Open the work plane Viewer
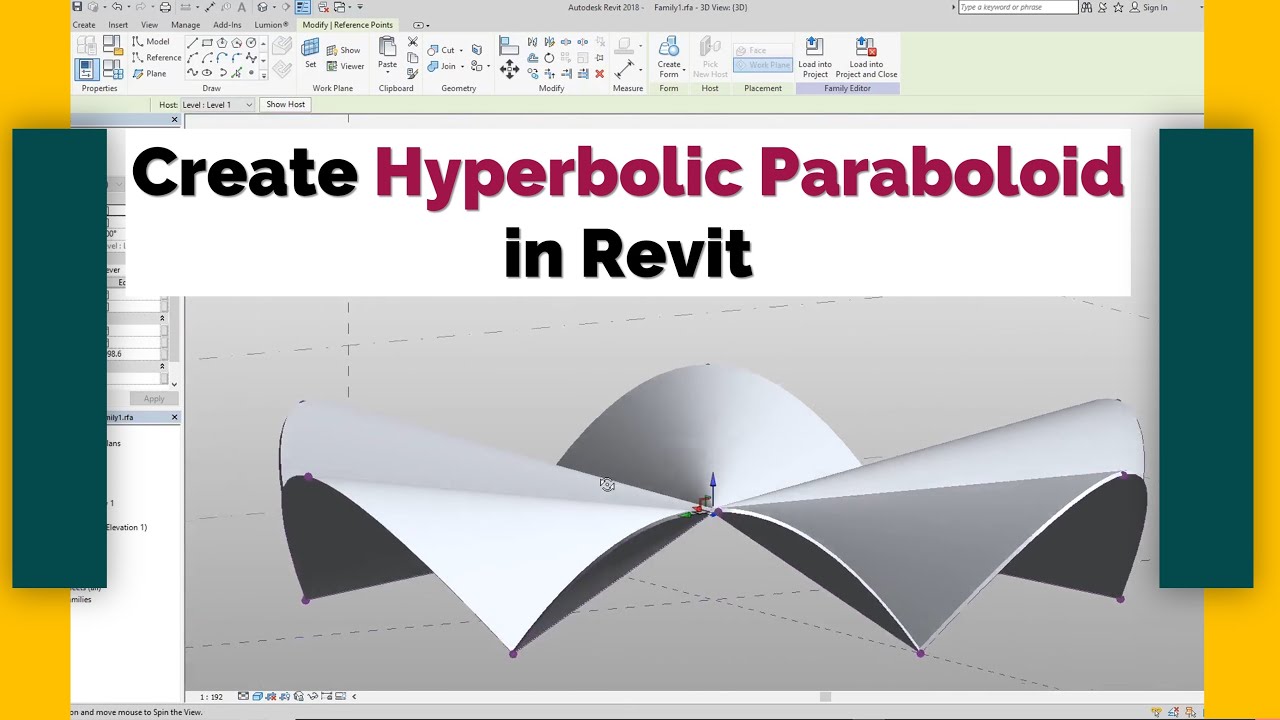1280x720 pixels. [346, 67]
